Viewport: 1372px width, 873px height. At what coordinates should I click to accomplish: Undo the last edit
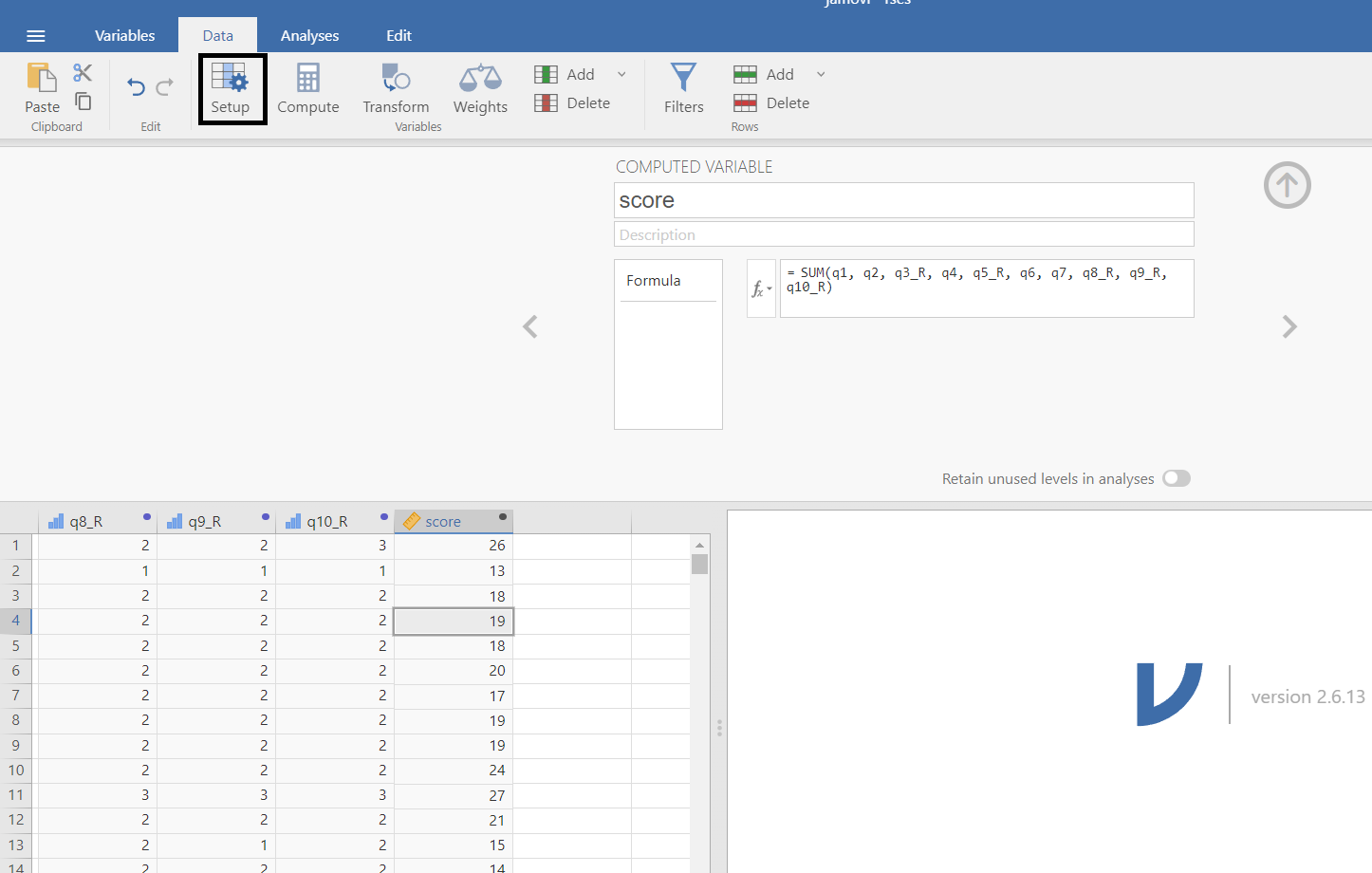click(x=136, y=87)
